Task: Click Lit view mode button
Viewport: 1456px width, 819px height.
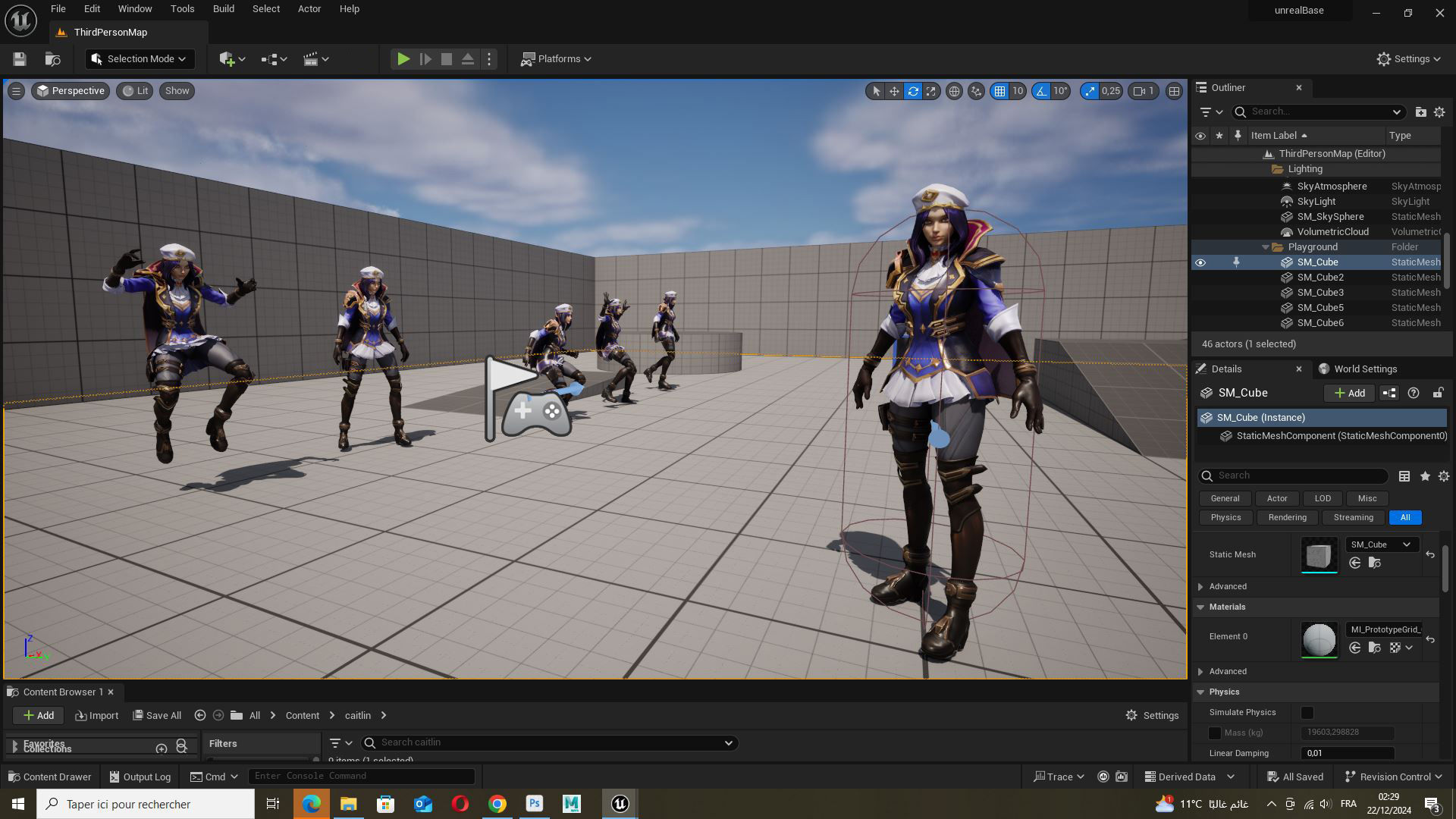Action: click(x=135, y=91)
